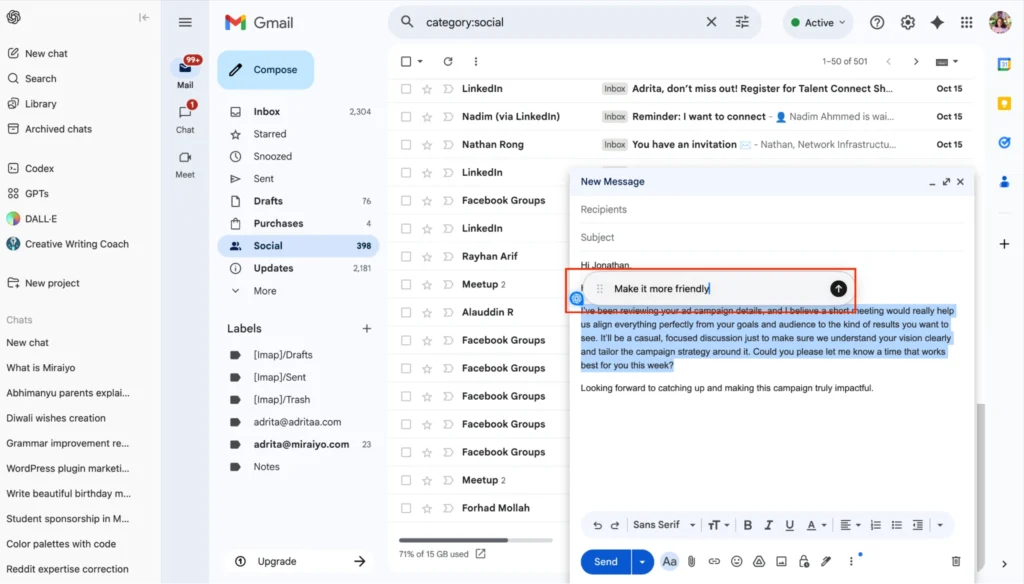
Task: Insert files using Google Drive
Action: pos(759,561)
